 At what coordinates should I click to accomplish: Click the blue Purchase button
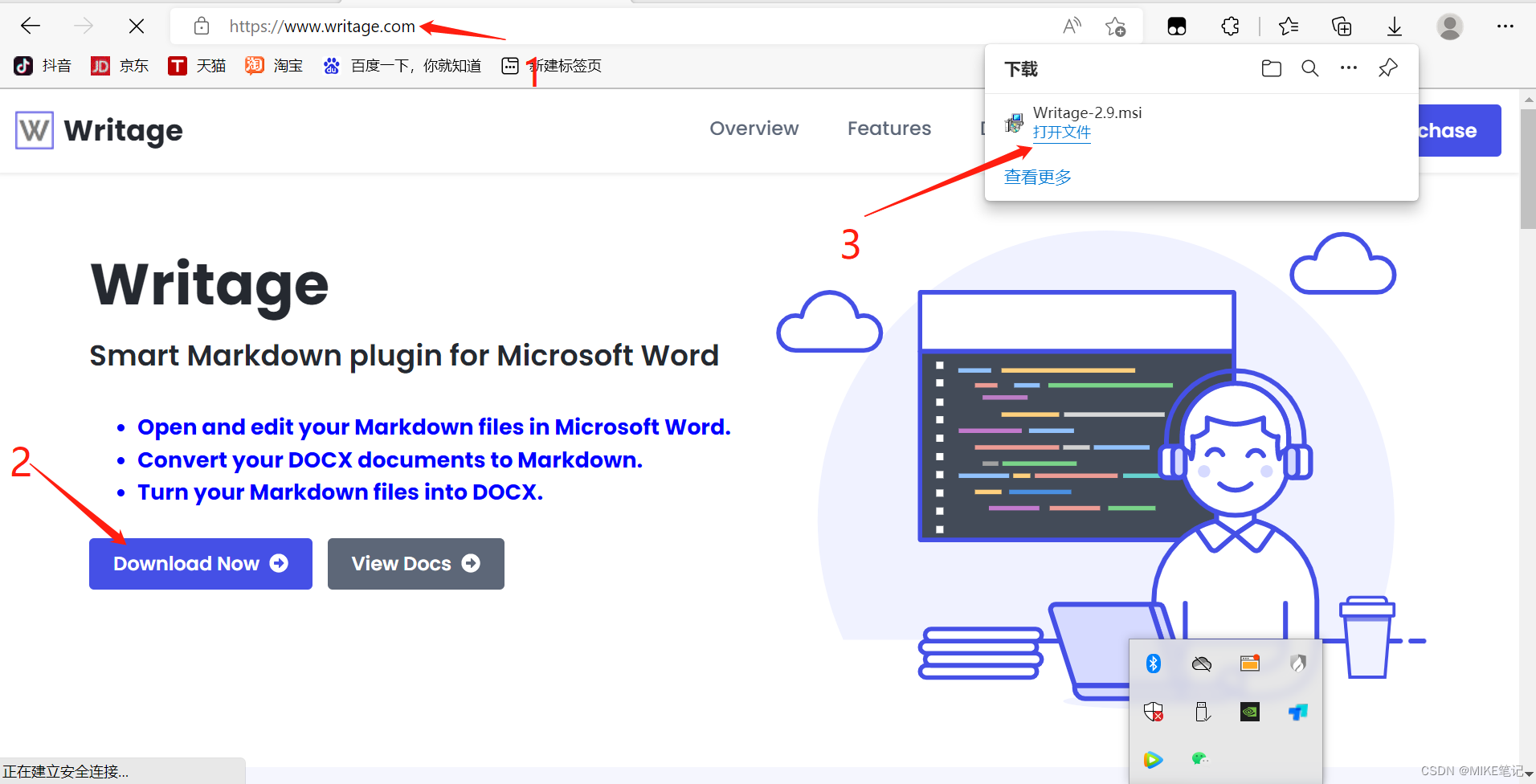[x=1460, y=130]
